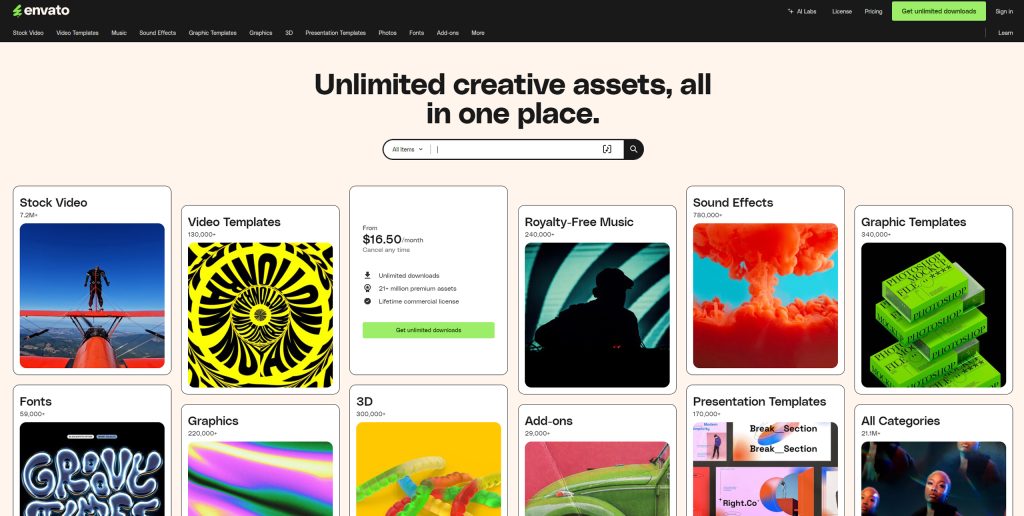Image resolution: width=1024 pixels, height=516 pixels.
Task: Click the download arrow icon beside Unlimited downloads
Action: (367, 276)
